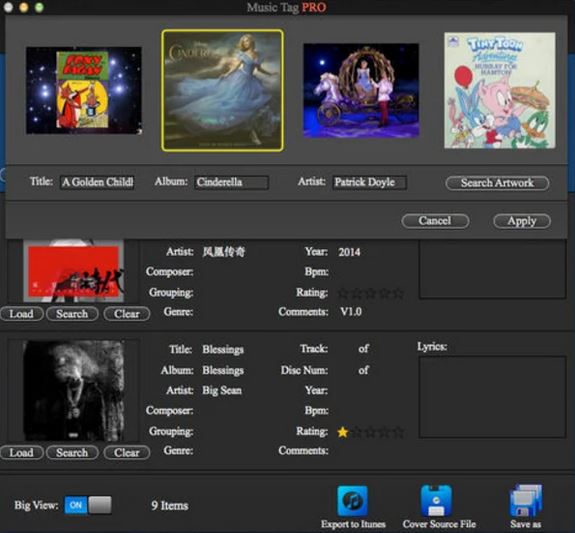Toggle the Big View ON switch
Image resolution: width=575 pixels, height=533 pixels.
(88, 505)
